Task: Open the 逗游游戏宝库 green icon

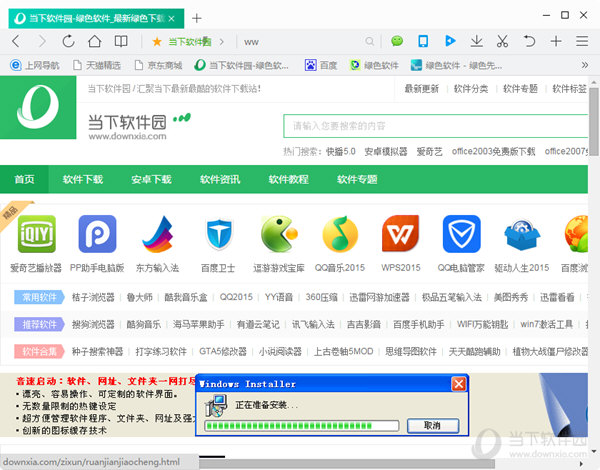Action: [279, 234]
